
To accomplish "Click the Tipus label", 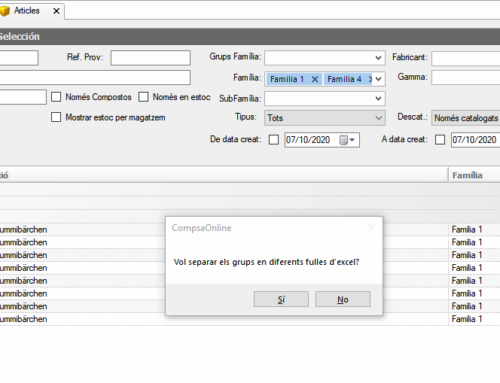I will click(x=246, y=117).
